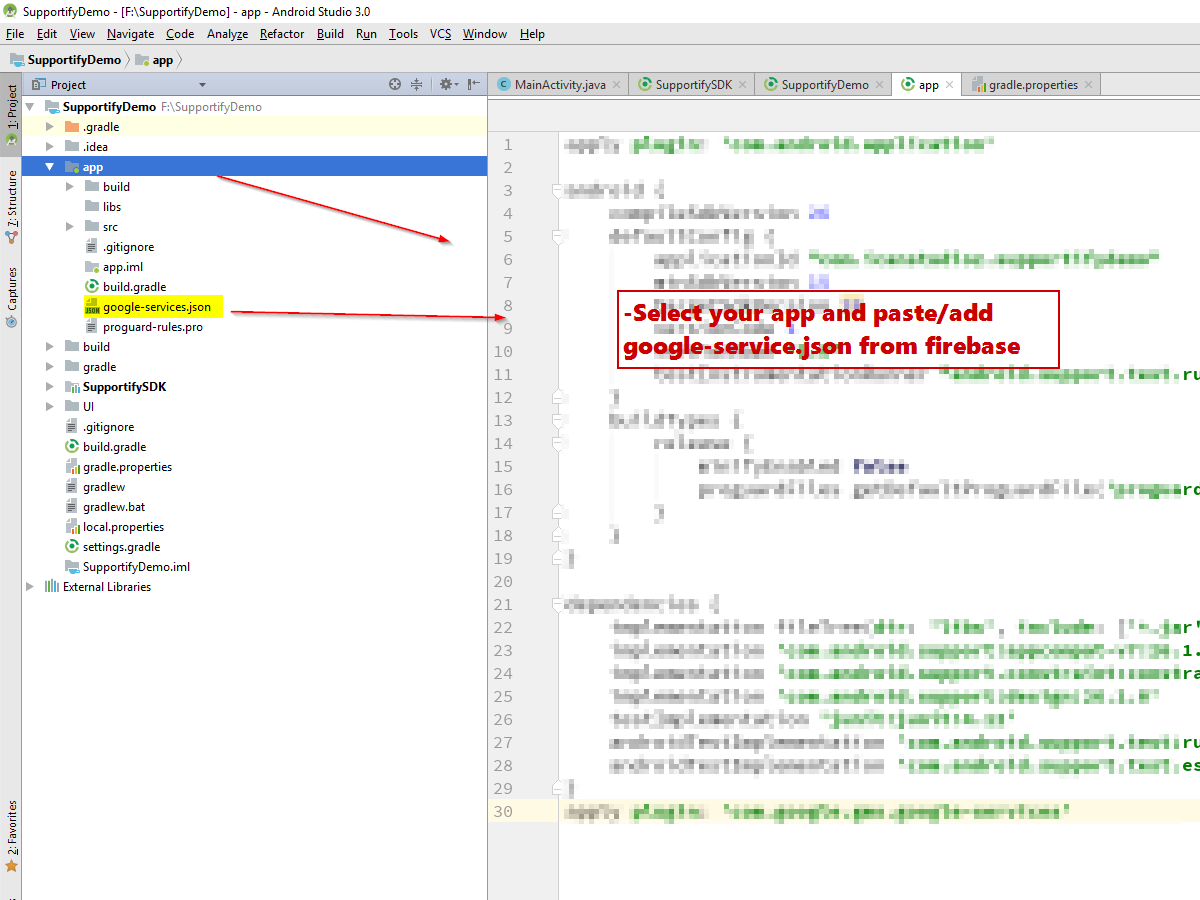Image resolution: width=1200 pixels, height=900 pixels.
Task: Select app.iml in the tree
Action: 123,267
